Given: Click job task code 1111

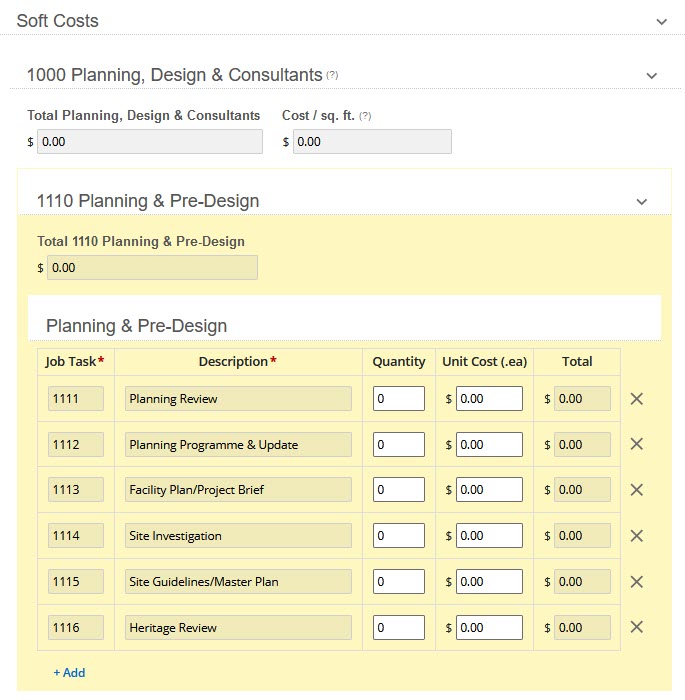Looking at the screenshot, I should (x=76, y=399).
